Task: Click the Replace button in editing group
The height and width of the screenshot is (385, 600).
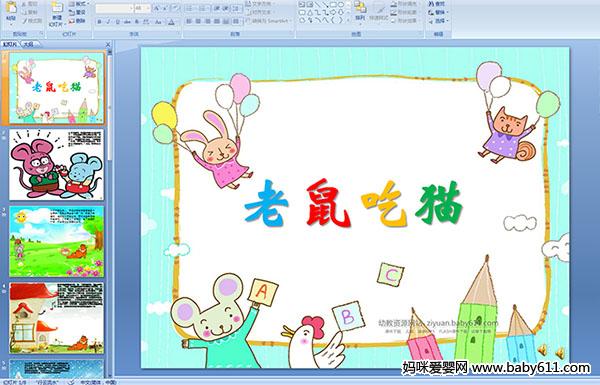Action: 437,12
